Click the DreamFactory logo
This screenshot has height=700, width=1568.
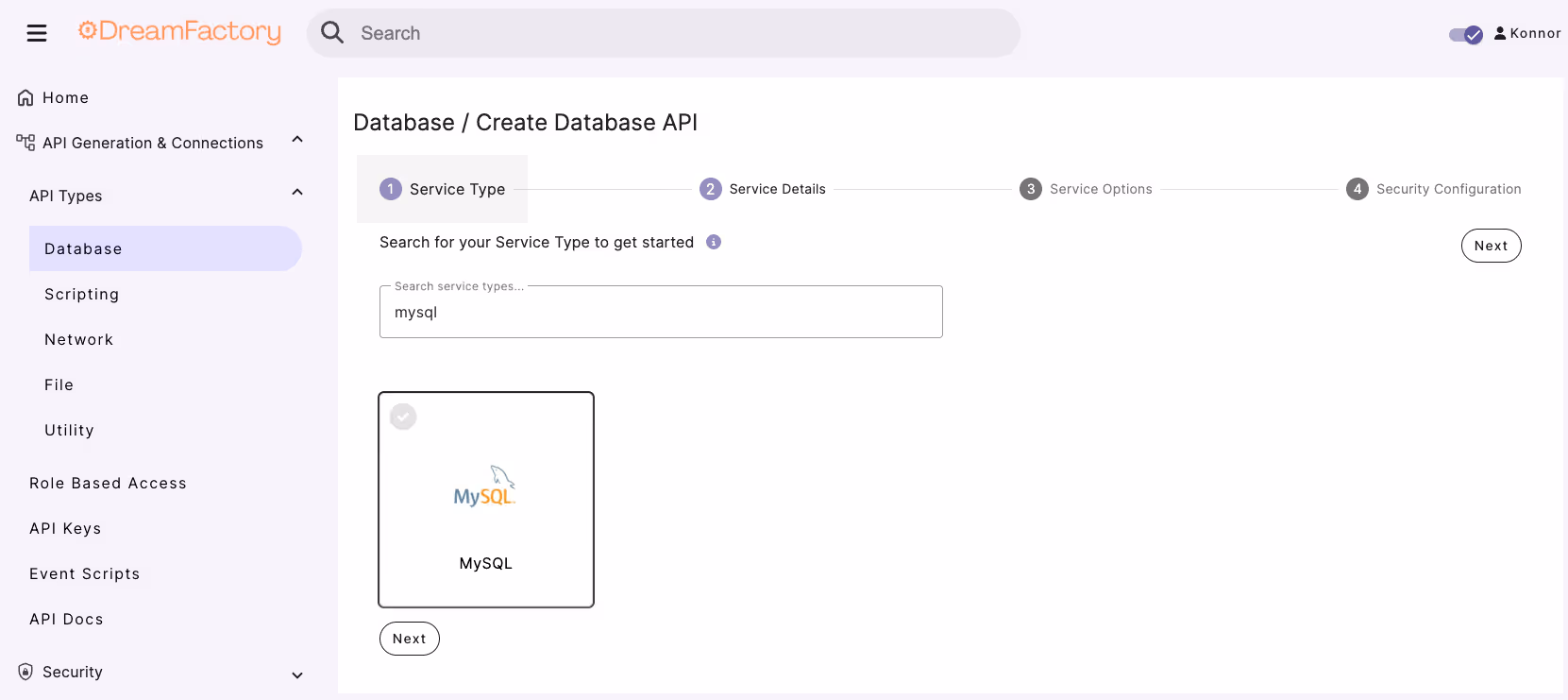click(x=179, y=32)
